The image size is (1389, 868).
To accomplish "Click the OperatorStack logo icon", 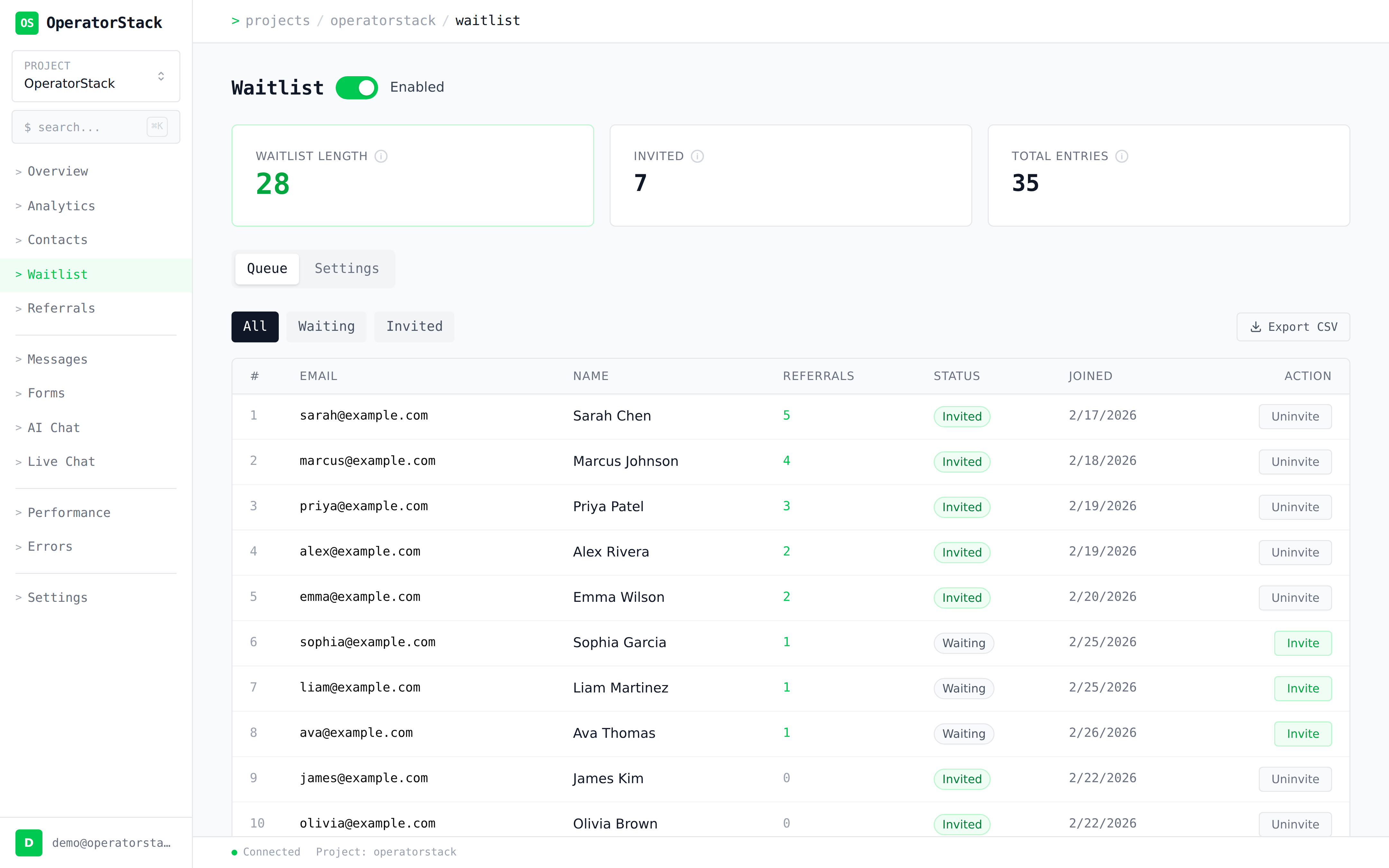I will [26, 23].
